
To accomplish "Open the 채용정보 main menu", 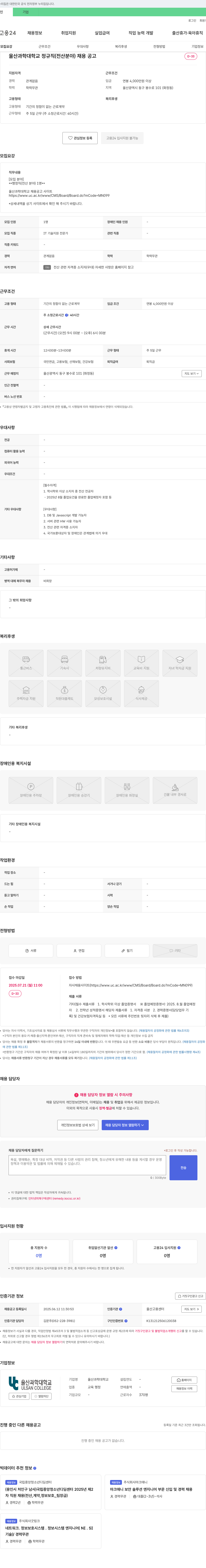I will [35, 33].
